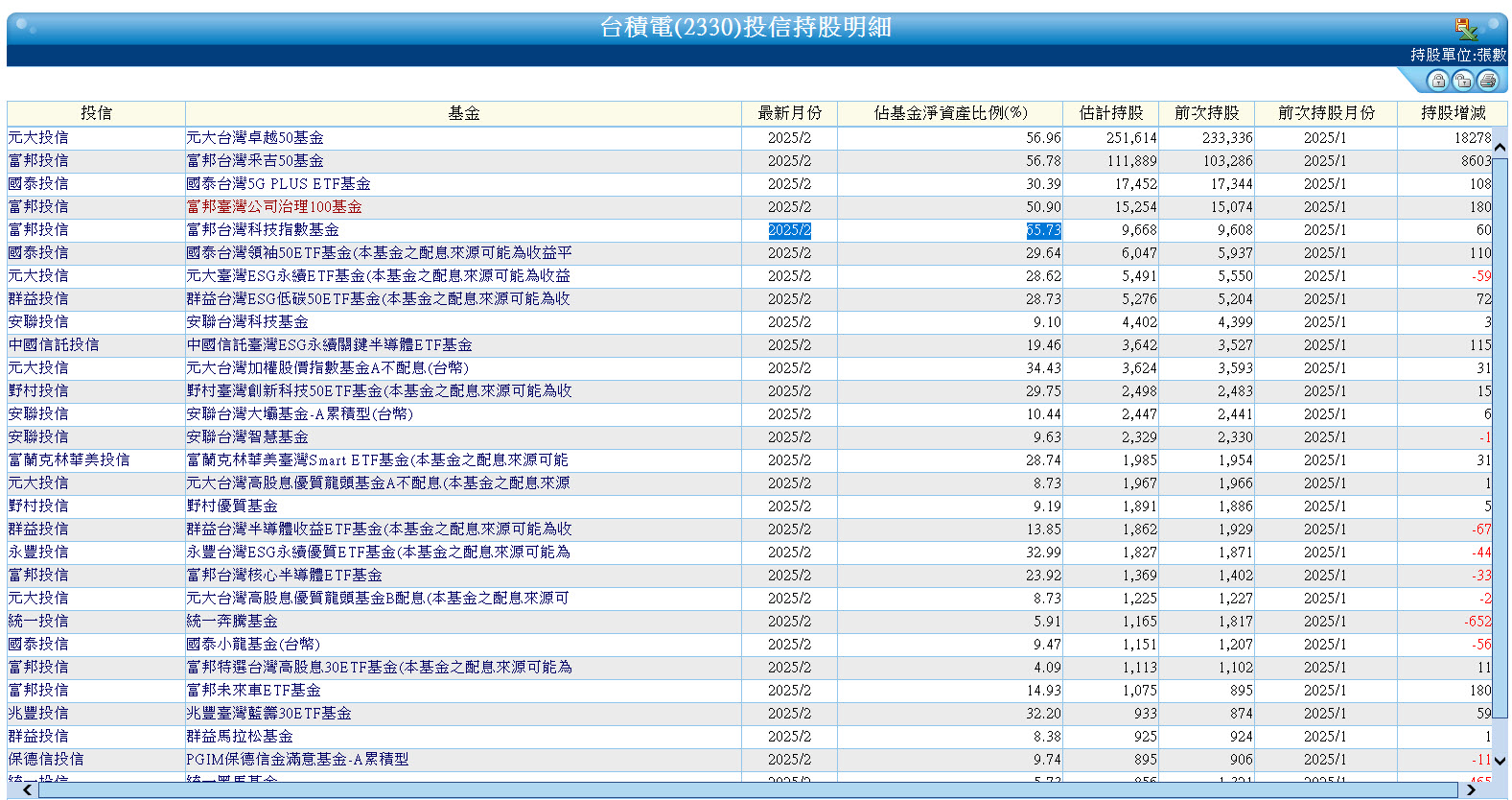Screen dimensions: 1512x800
Task: Open the 兆豐臺灣藍籌30ETF基金 link
Action: pos(268,714)
